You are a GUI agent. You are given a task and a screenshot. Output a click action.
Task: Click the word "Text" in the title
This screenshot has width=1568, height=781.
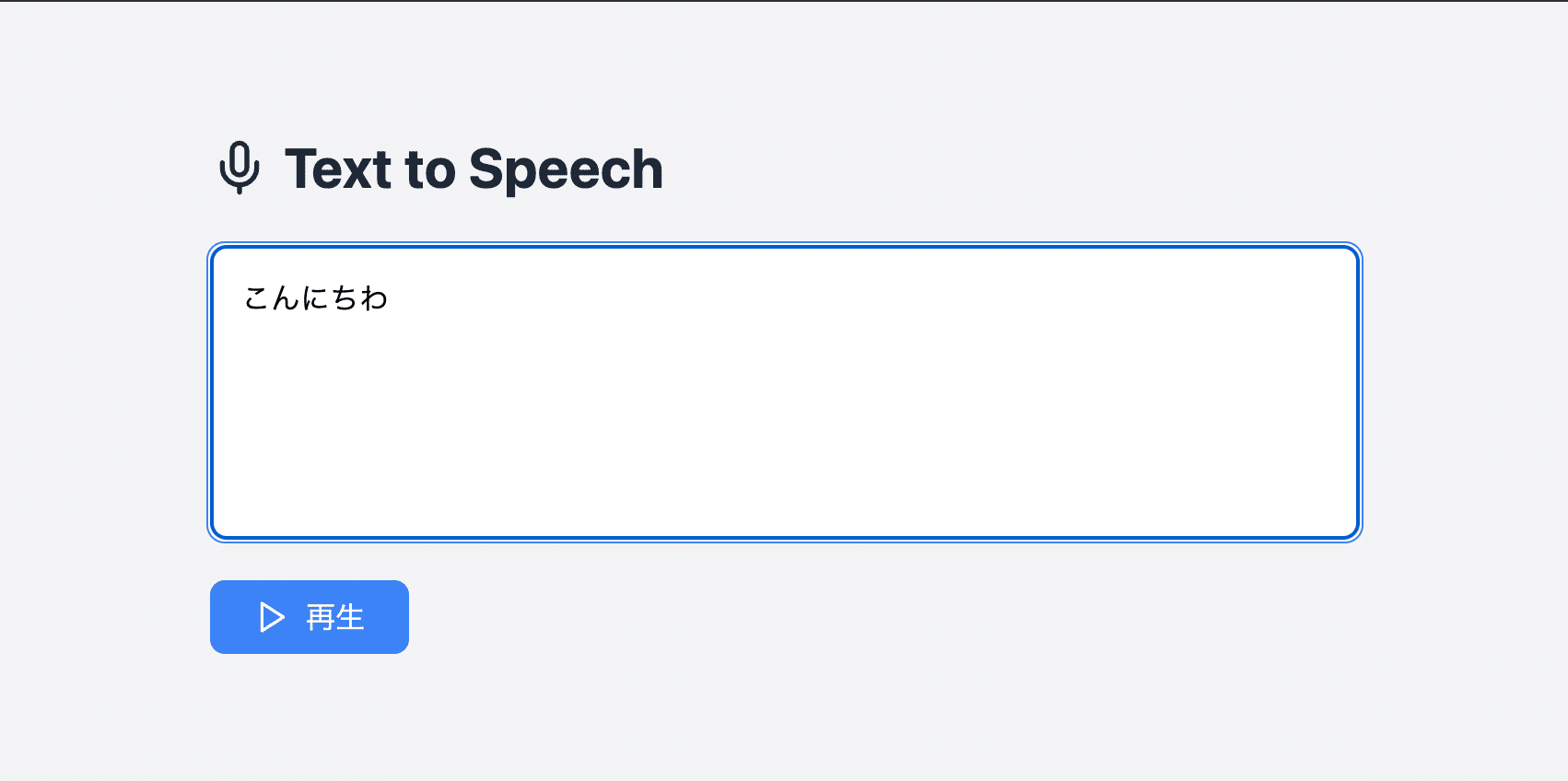pos(338,169)
